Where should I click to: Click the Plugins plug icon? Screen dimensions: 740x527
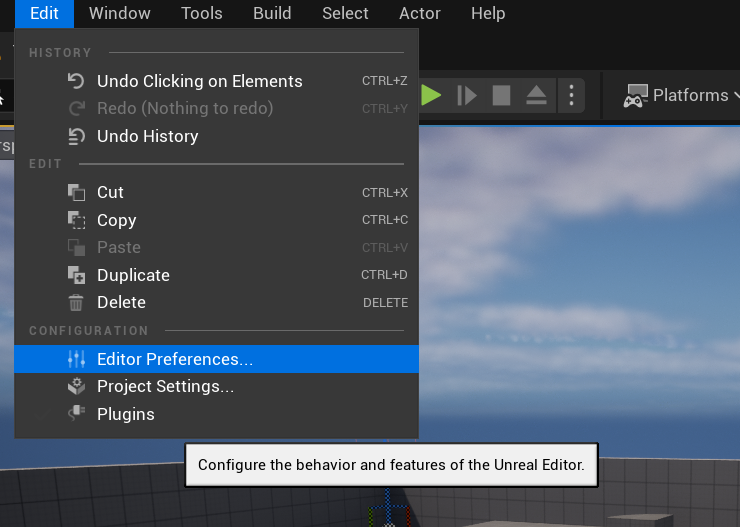[x=76, y=414]
